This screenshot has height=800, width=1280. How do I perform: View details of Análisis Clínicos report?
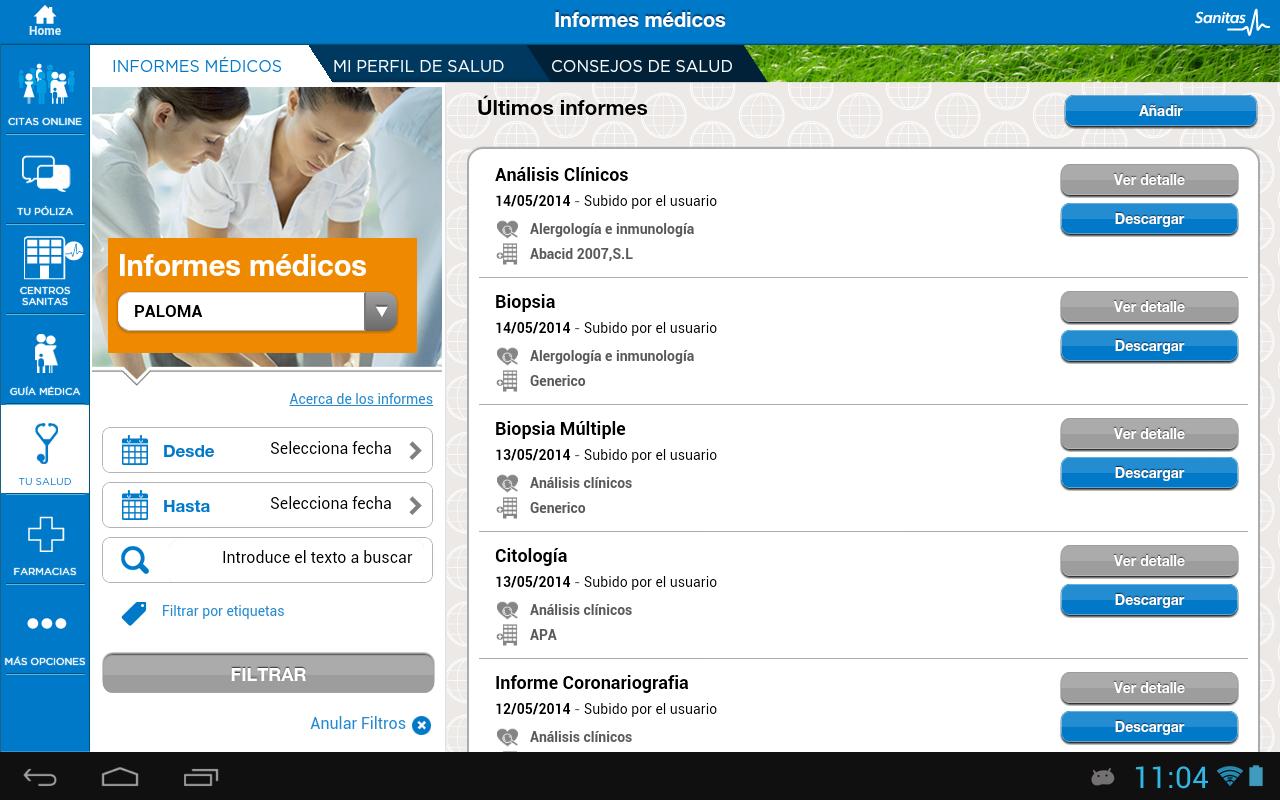point(1149,180)
